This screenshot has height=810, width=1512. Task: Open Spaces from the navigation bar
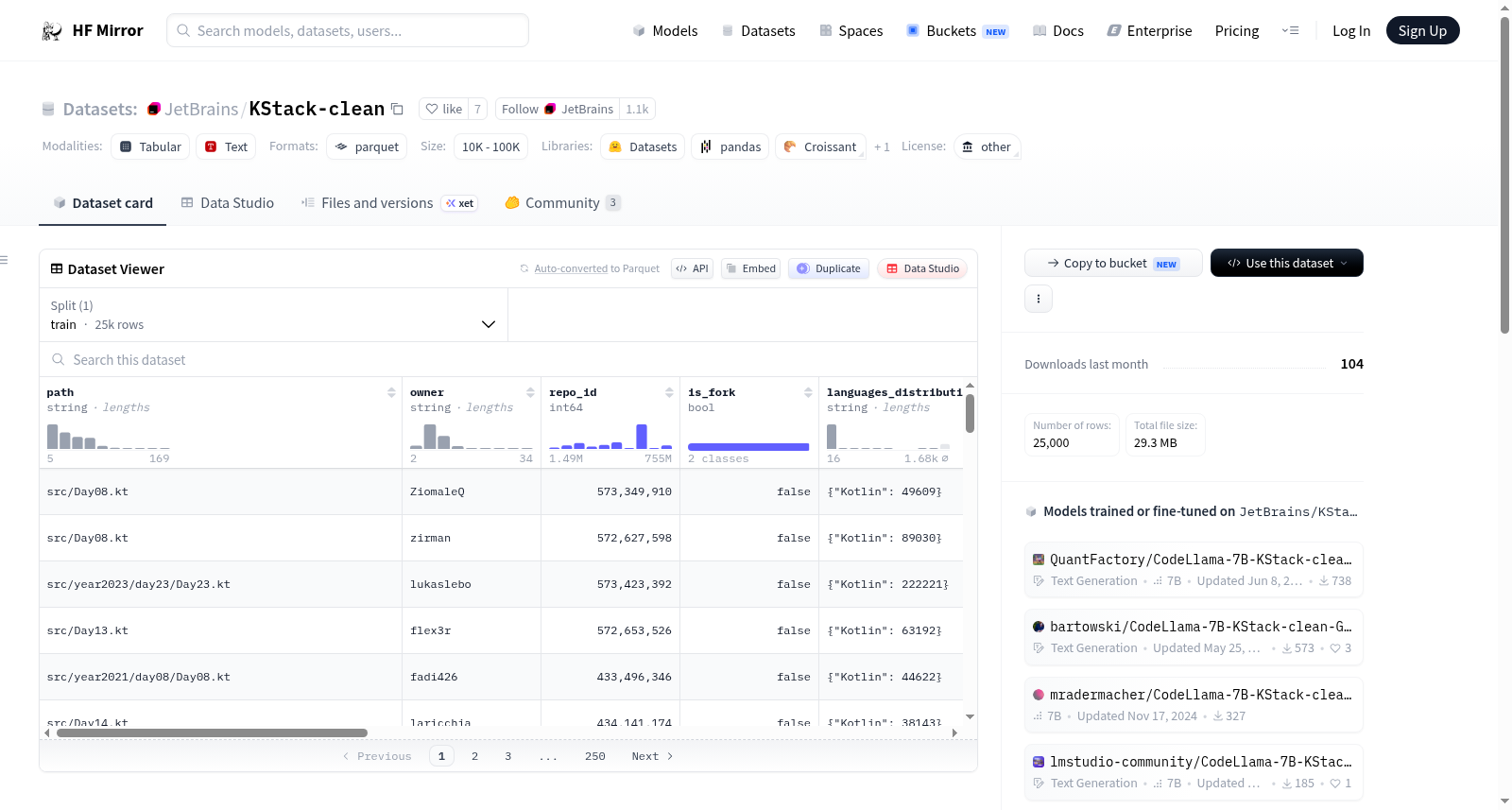click(x=850, y=30)
